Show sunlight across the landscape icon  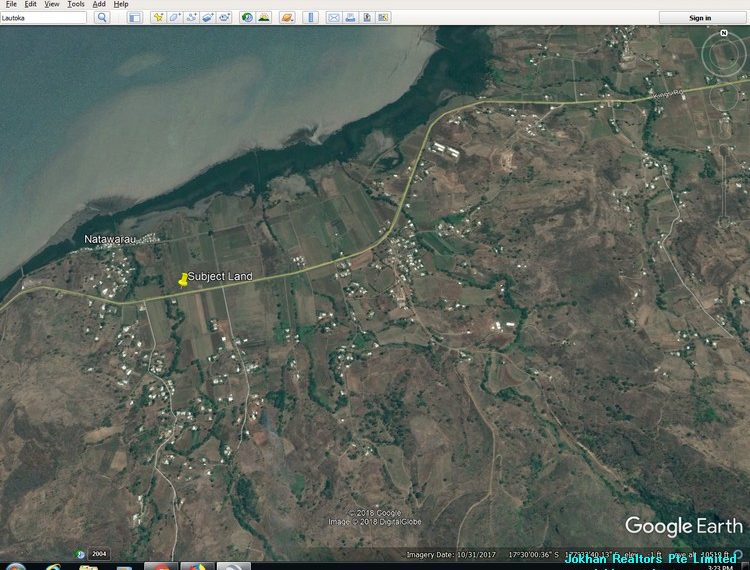click(x=264, y=18)
